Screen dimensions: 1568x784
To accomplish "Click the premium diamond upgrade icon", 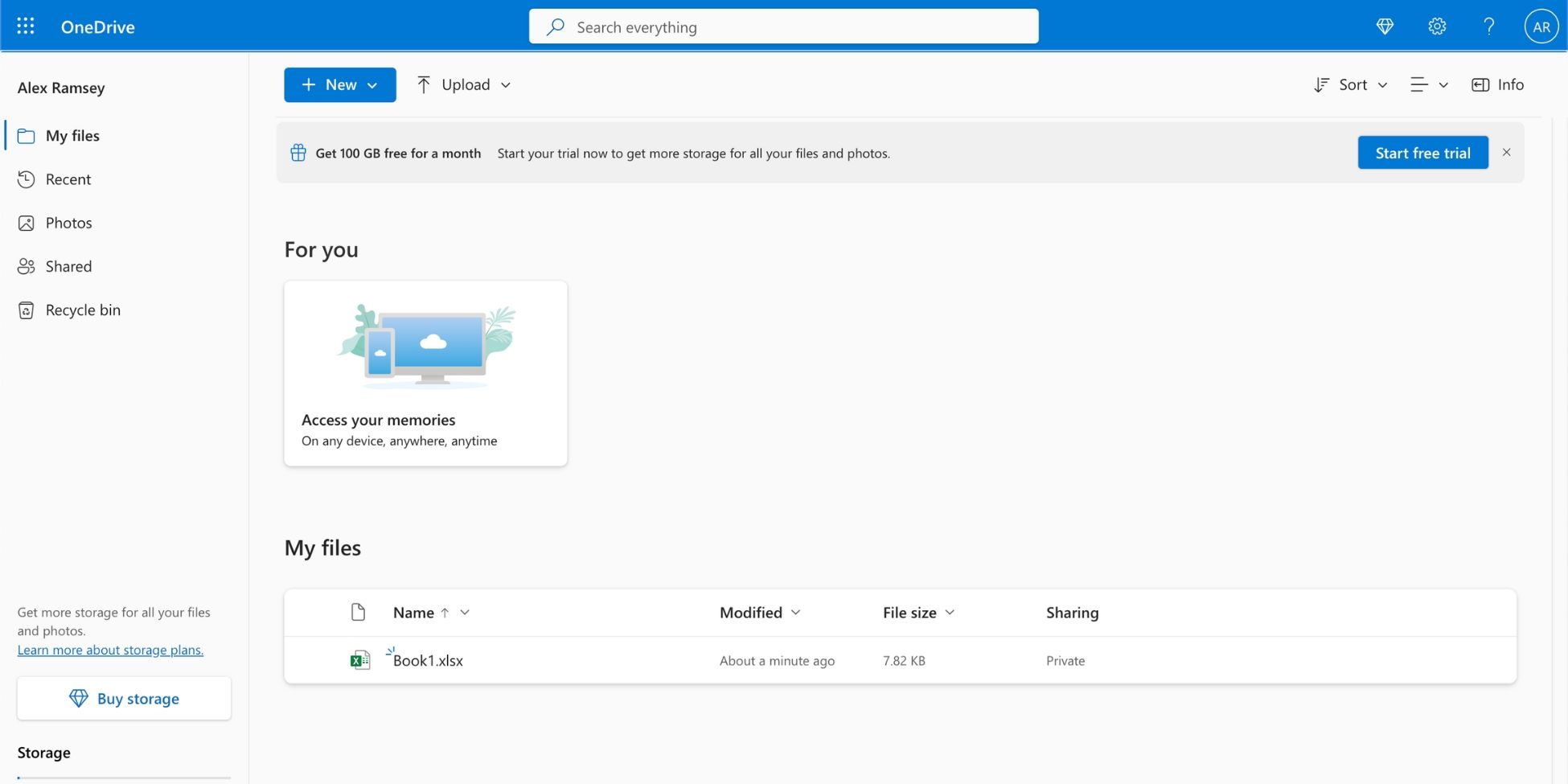I will point(1385,26).
